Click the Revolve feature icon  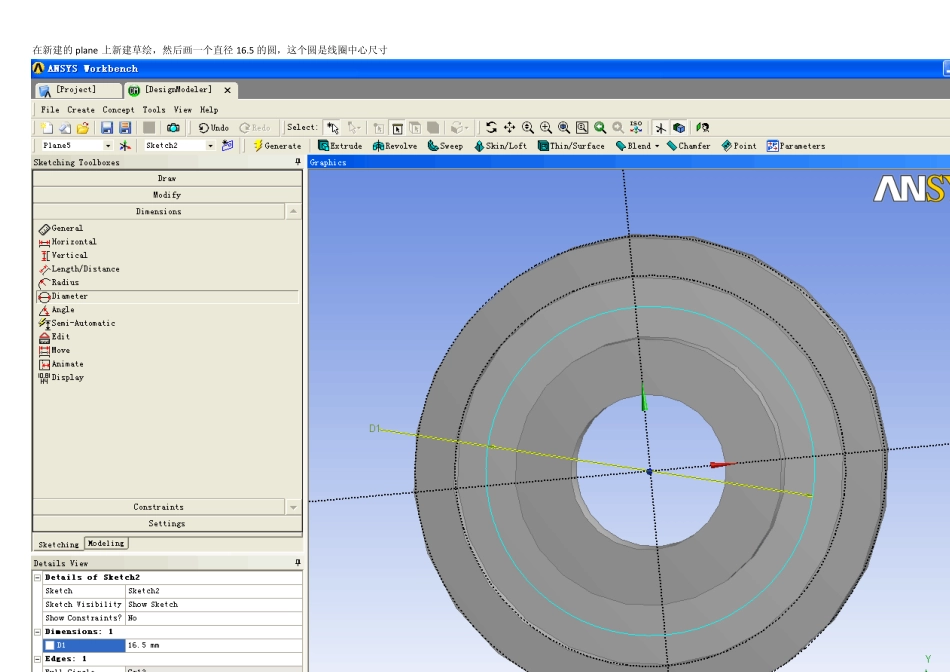pyautogui.click(x=379, y=146)
